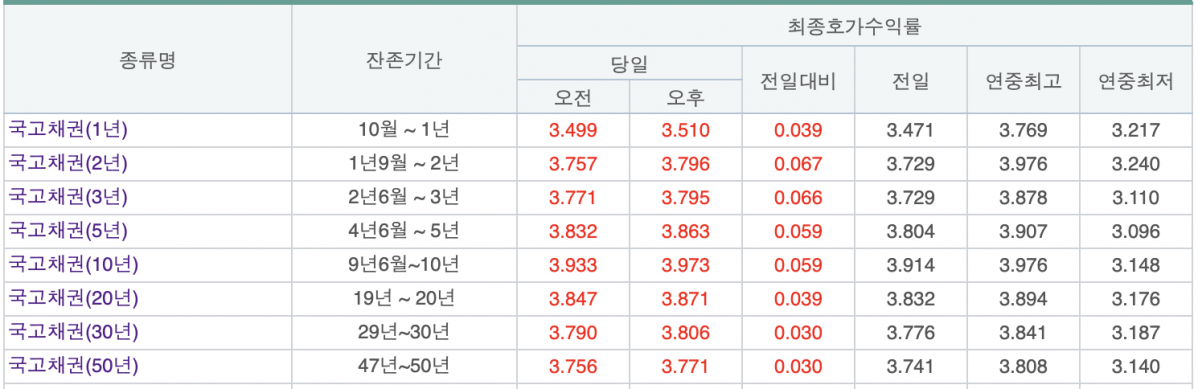Click morning yield 3.499
This screenshot has width=1198, height=389.
tap(573, 131)
